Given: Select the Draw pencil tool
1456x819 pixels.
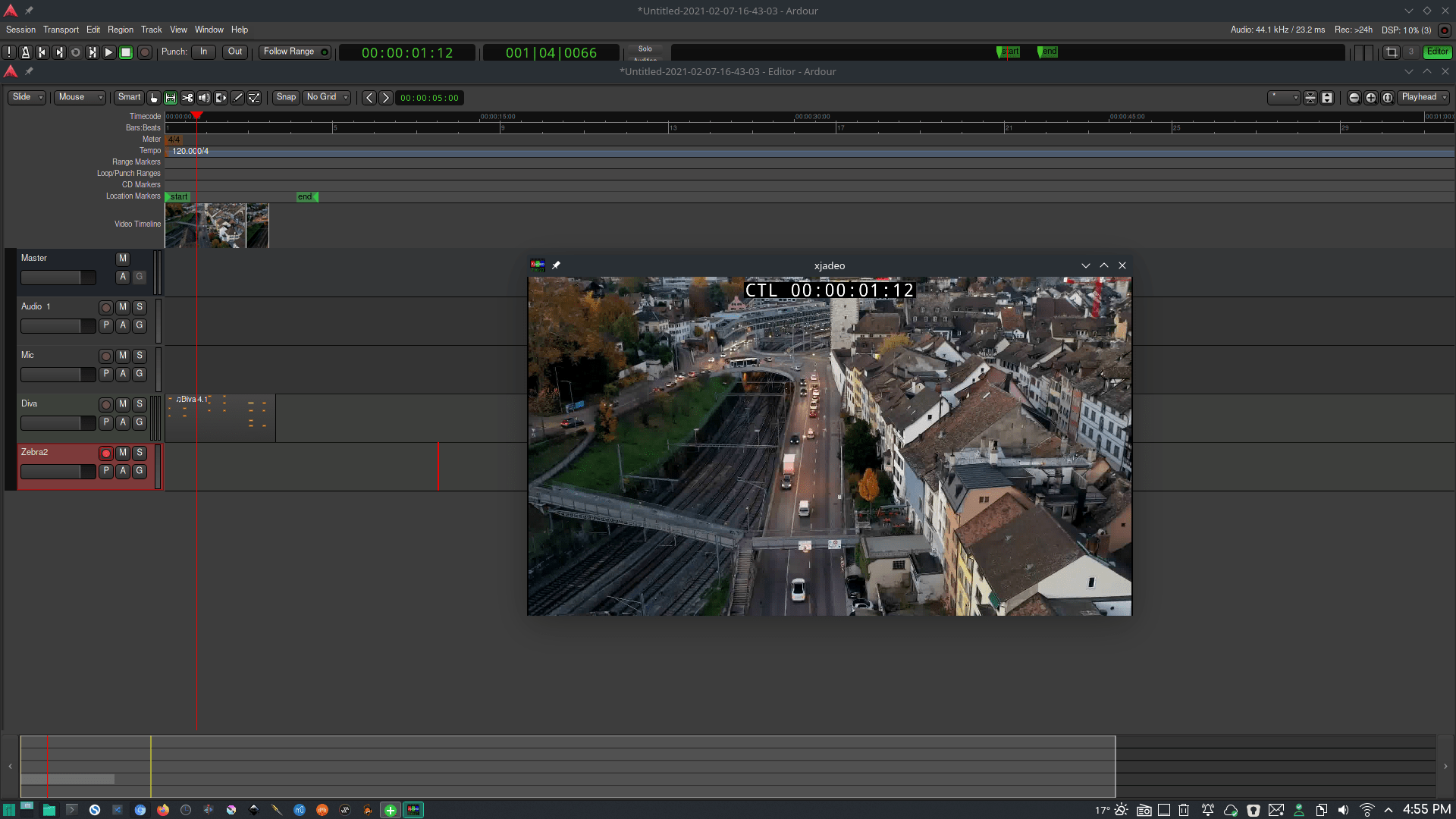Looking at the screenshot, I should (237, 98).
